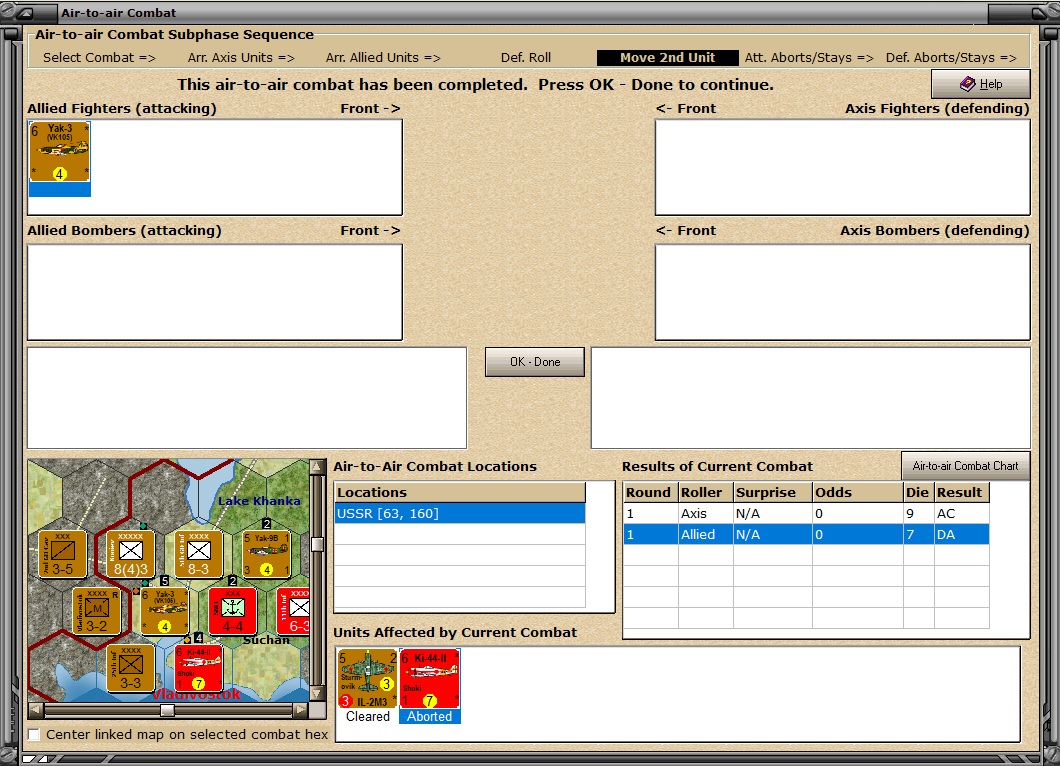This screenshot has height=766, width=1060.
Task: Select the 3-2 Vladivostok militia counter on map
Action: pyautogui.click(x=97, y=611)
